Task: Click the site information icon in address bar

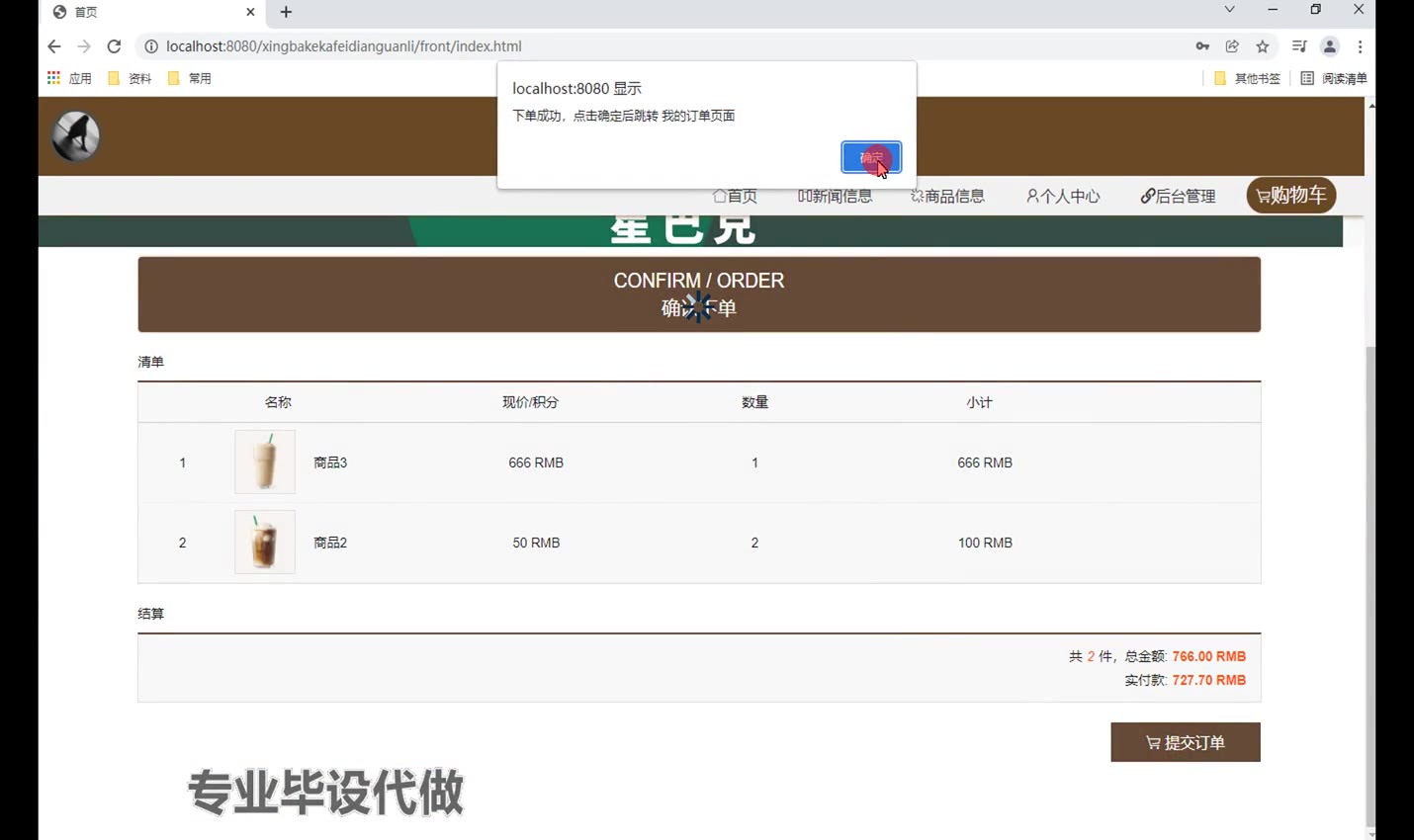Action: click(x=151, y=46)
